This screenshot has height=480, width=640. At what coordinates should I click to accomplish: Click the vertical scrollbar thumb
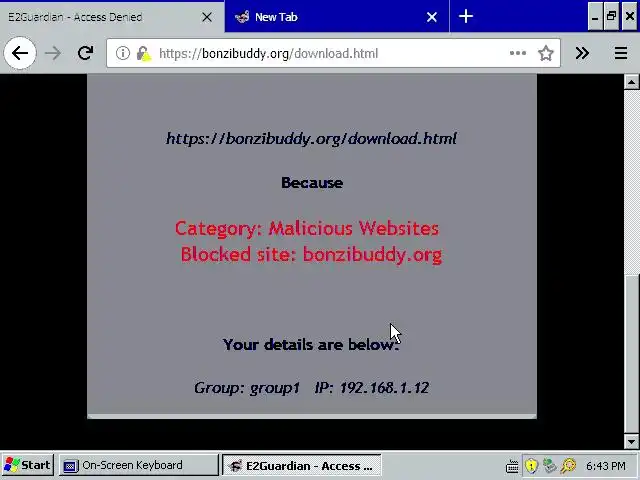coord(631,354)
